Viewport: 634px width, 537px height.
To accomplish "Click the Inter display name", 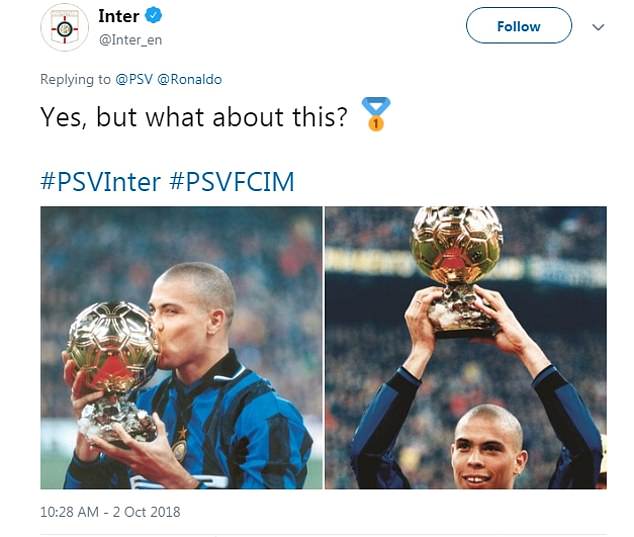I will [119, 16].
